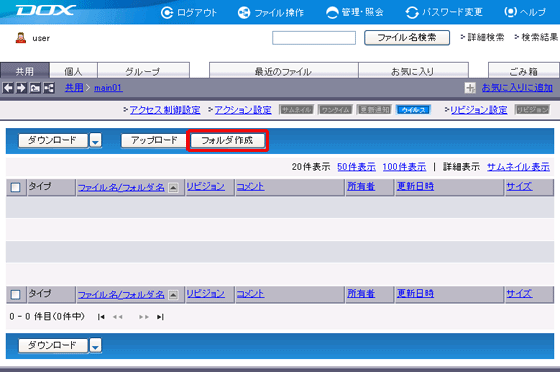The width and height of the screenshot is (560, 372).
Task: Open the アクセス制御設定 link
Action: 165,110
